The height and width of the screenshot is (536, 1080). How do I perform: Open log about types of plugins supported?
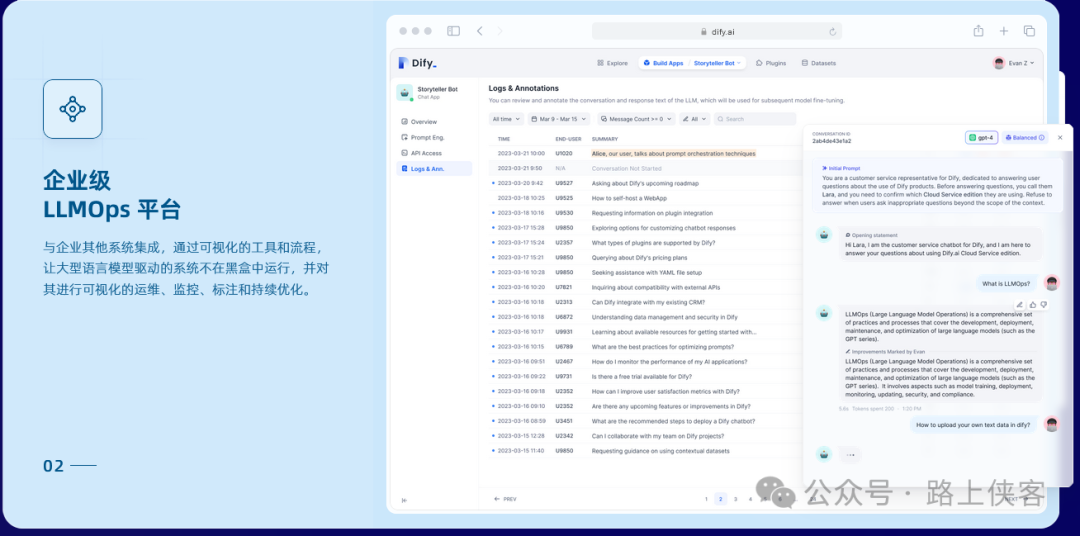645,243
